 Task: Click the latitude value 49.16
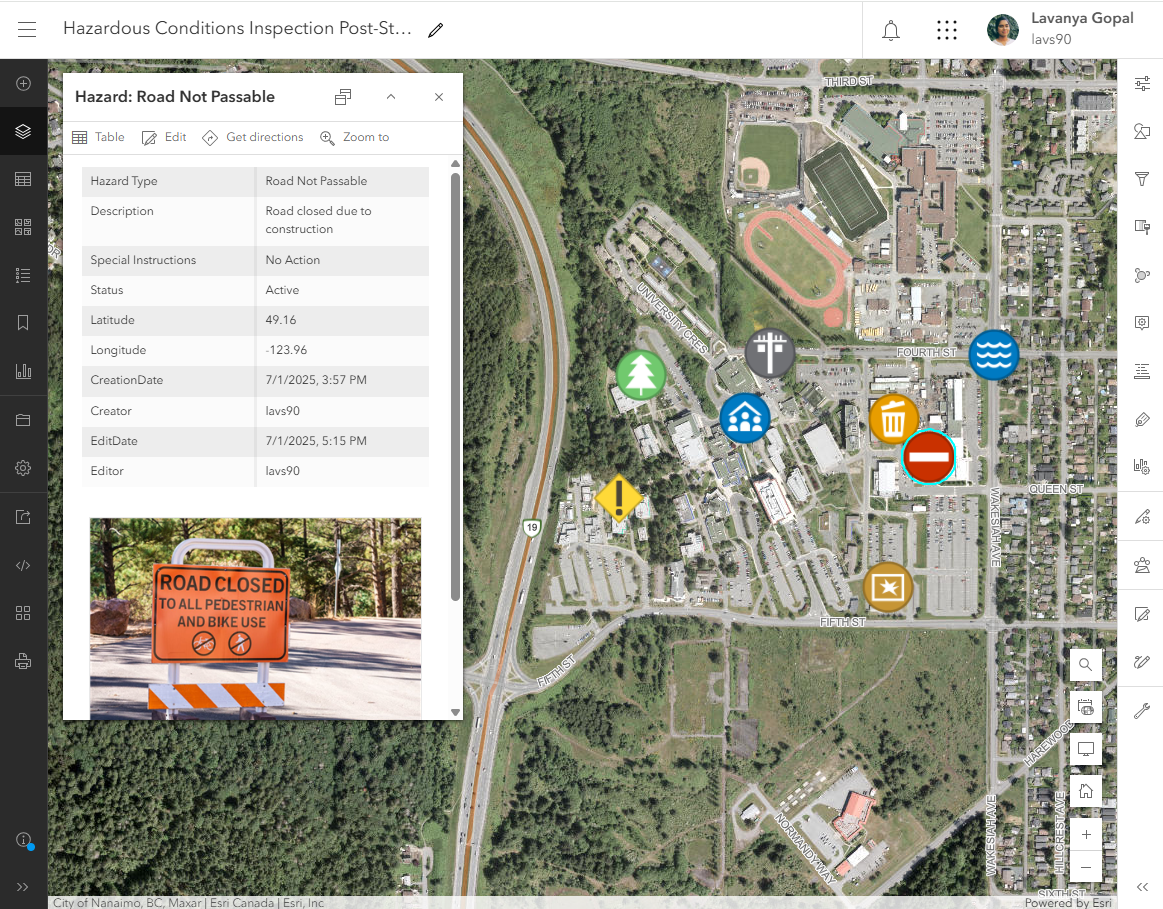tap(280, 320)
